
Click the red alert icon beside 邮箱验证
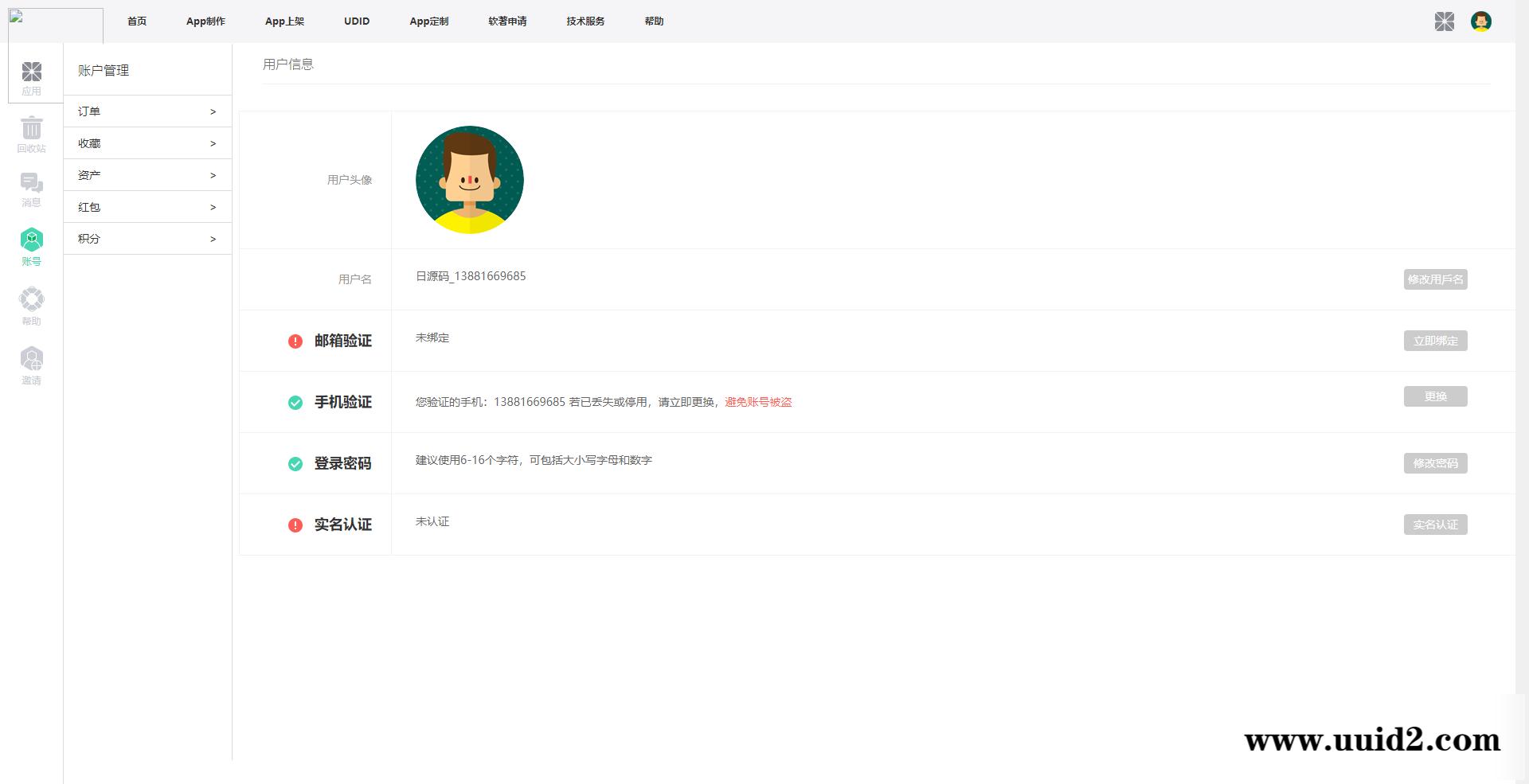coord(294,341)
